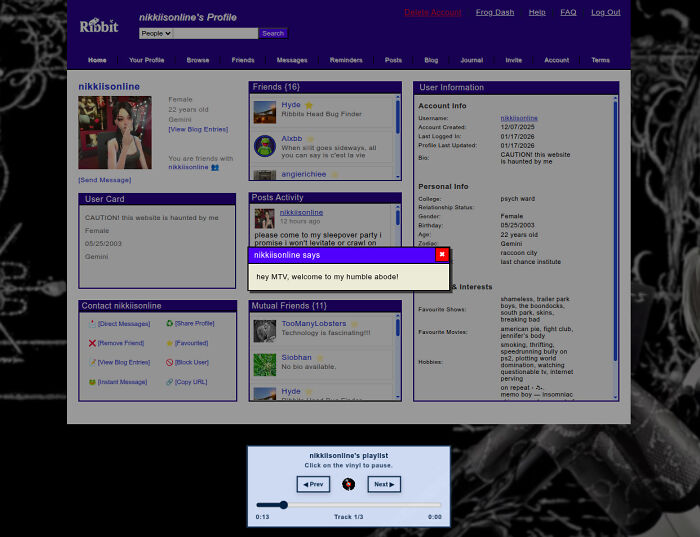Click the Block User prohibited icon
The image size is (700, 537).
pyautogui.click(x=169, y=362)
